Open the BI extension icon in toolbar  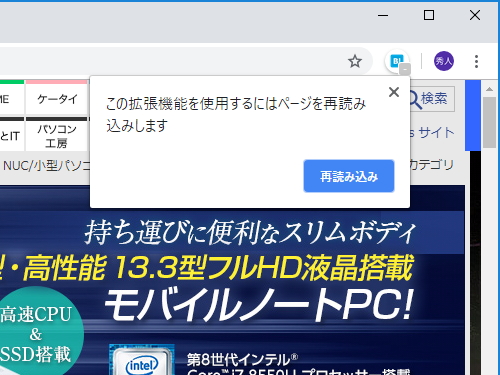[x=397, y=61]
